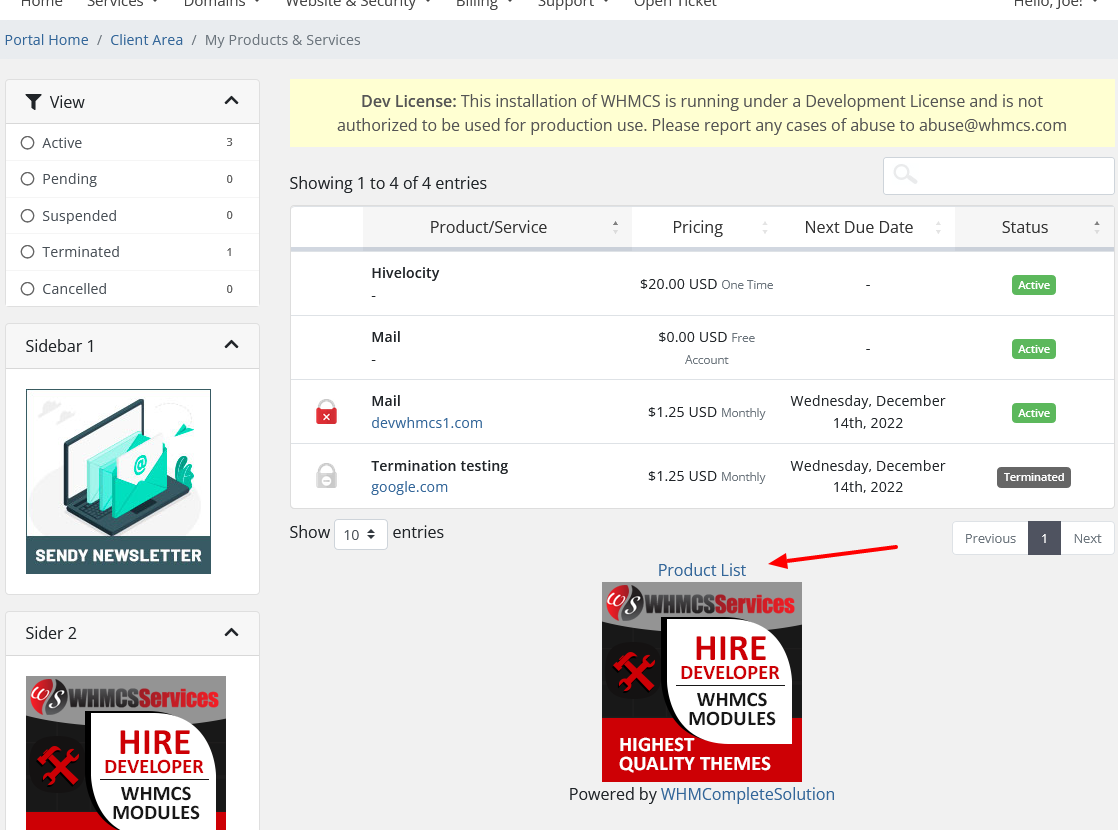
Task: Click the Previous pagination button
Action: pyautogui.click(x=990, y=538)
